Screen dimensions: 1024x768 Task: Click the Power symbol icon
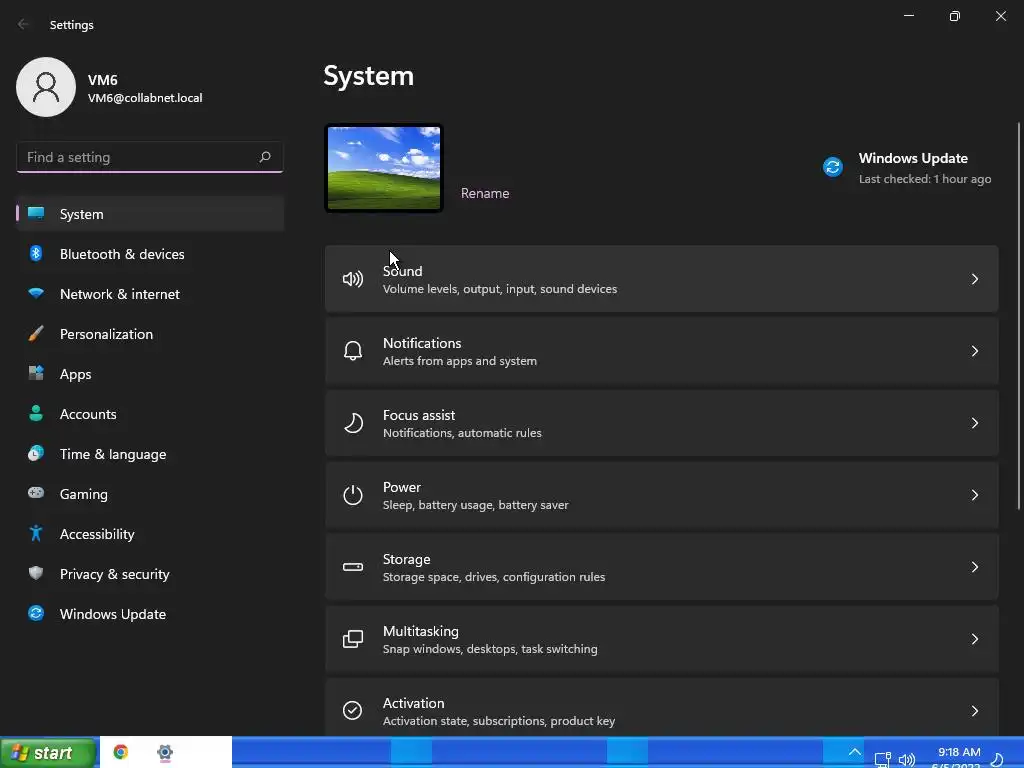[353, 495]
